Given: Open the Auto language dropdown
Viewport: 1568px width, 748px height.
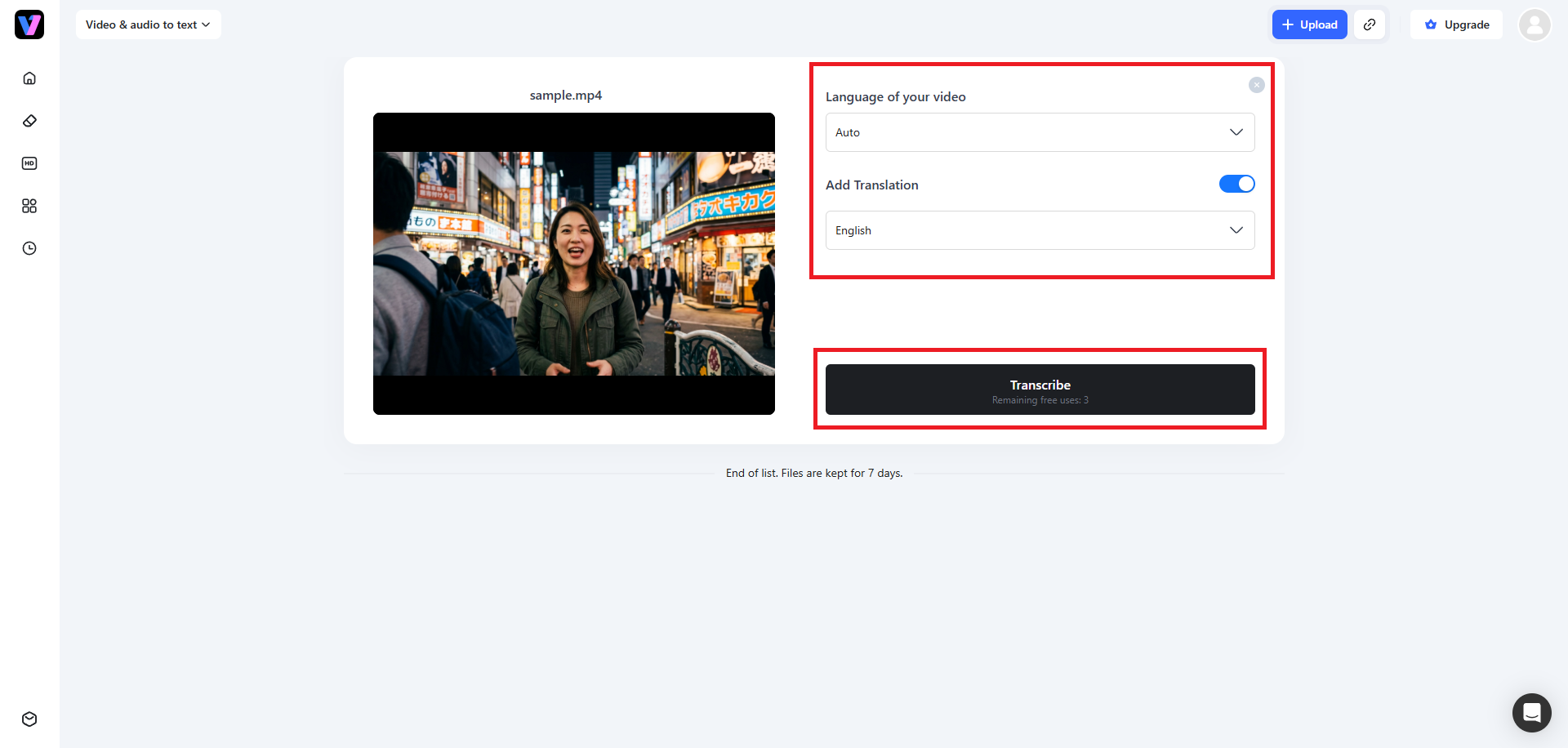Looking at the screenshot, I should point(1040,132).
